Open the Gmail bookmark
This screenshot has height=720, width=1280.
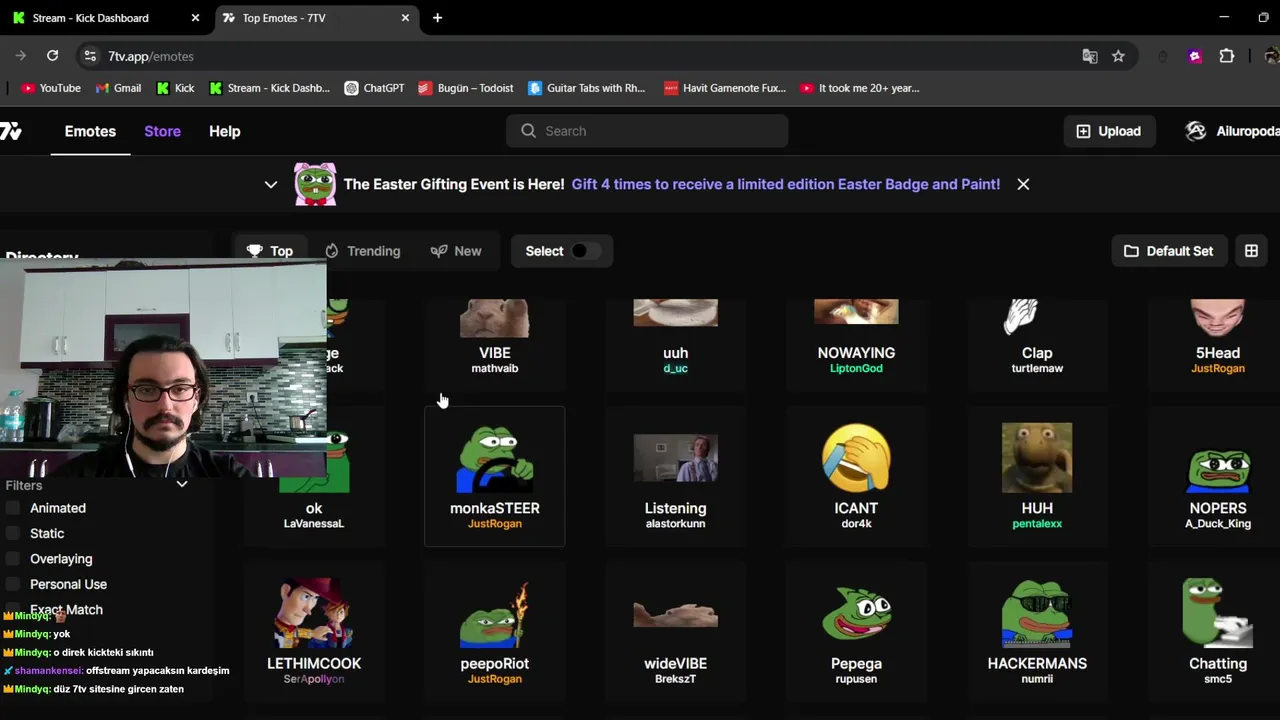click(118, 88)
